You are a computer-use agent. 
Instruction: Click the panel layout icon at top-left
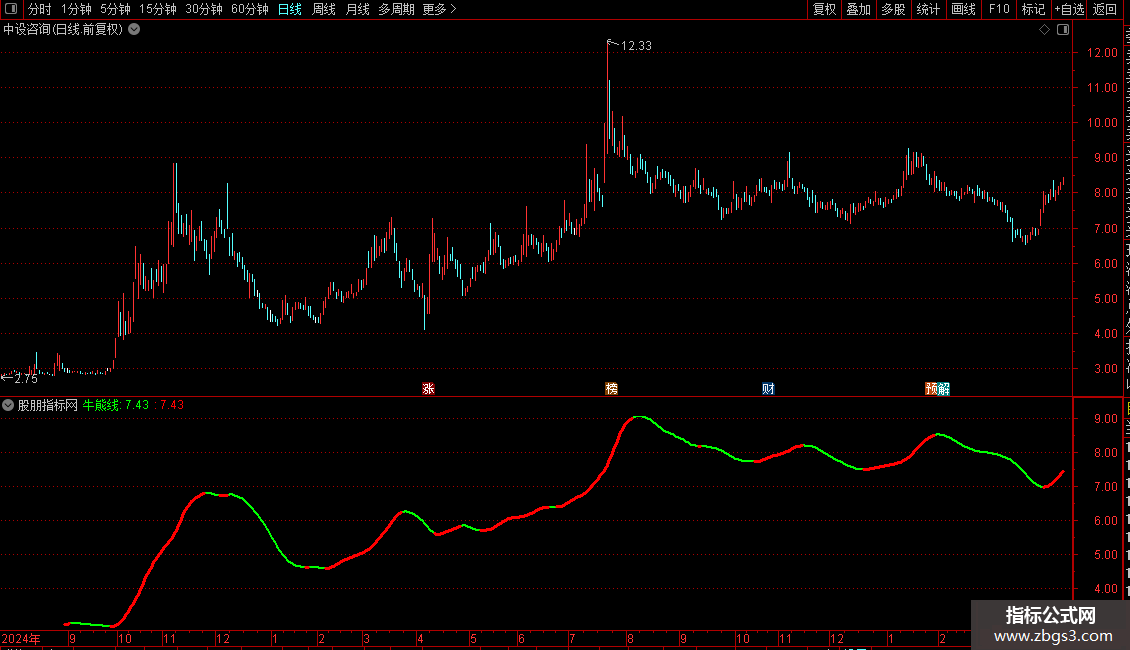click(11, 9)
